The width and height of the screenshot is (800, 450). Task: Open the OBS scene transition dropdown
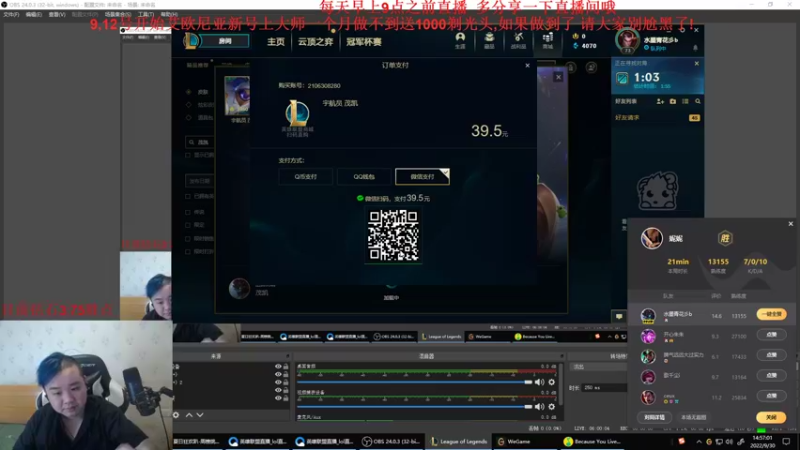click(598, 367)
